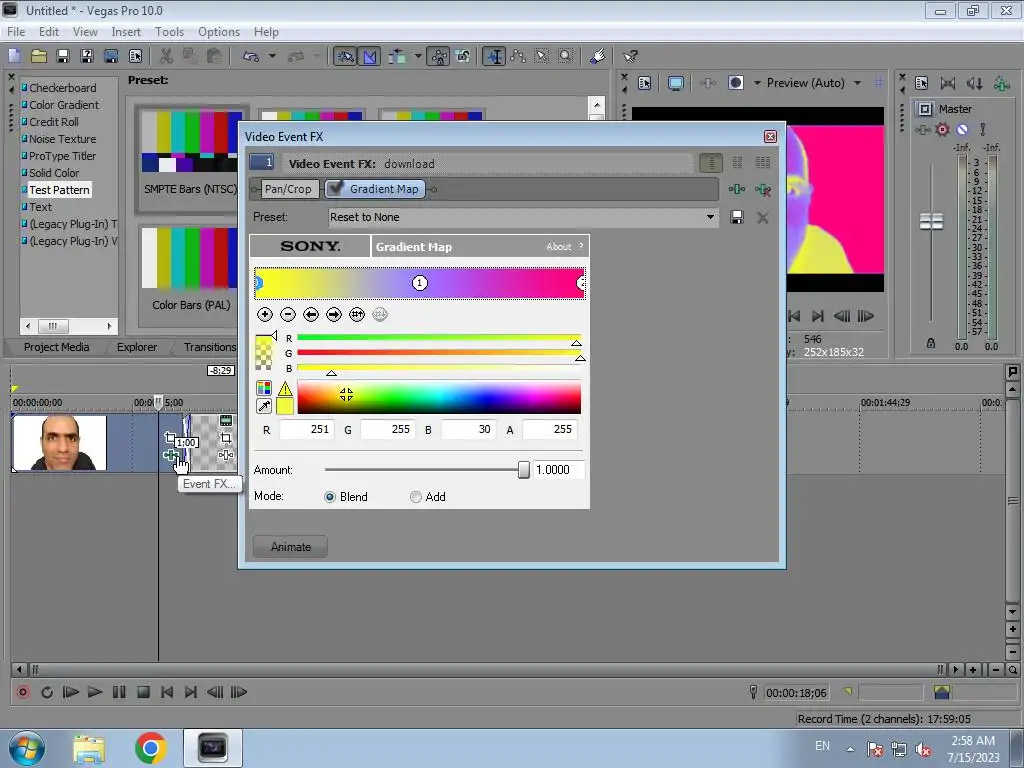This screenshot has width=1024, height=768.
Task: Remove selected plug-in from the chain
Action: click(763, 189)
